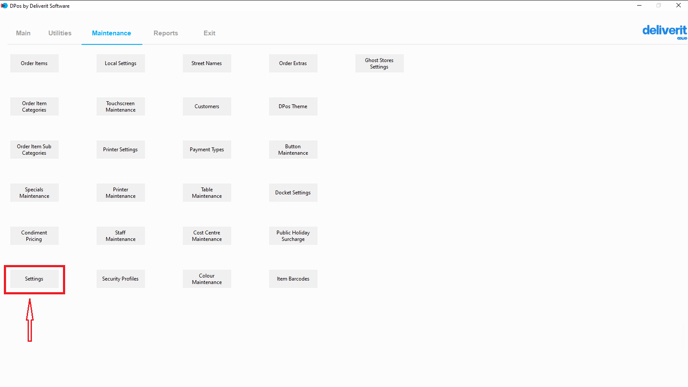This screenshot has width=688, height=387.
Task: Open Touchscreen Maintenance
Action: click(x=121, y=107)
